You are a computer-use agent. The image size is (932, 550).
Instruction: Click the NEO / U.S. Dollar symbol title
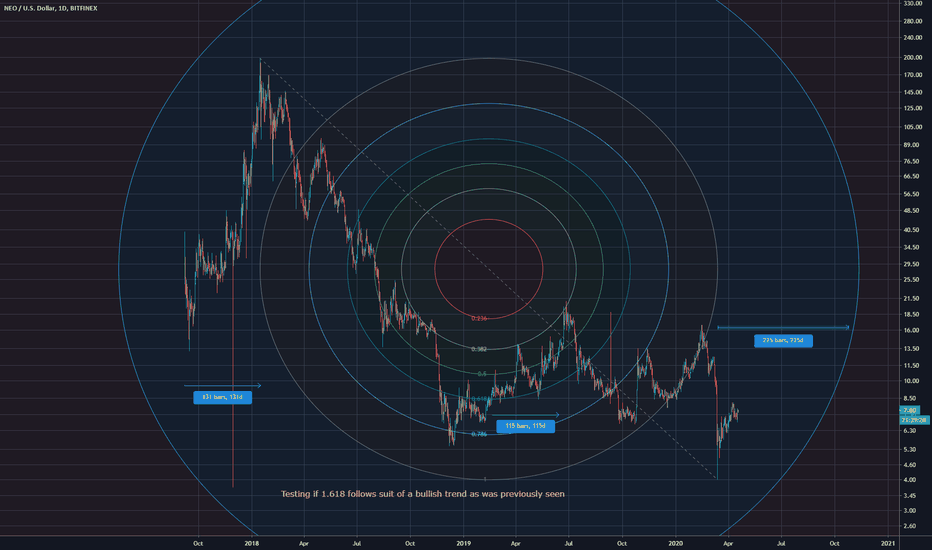29,8
